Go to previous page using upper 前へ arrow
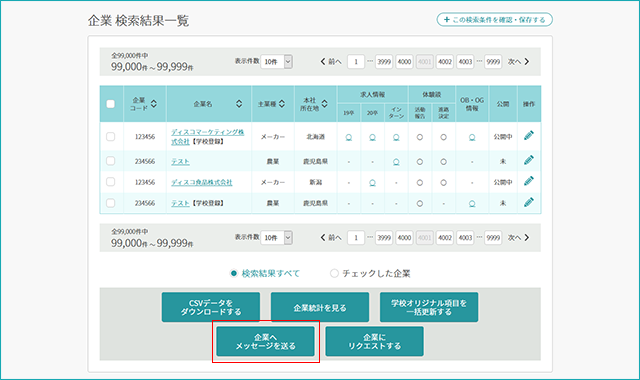 pyautogui.click(x=331, y=62)
